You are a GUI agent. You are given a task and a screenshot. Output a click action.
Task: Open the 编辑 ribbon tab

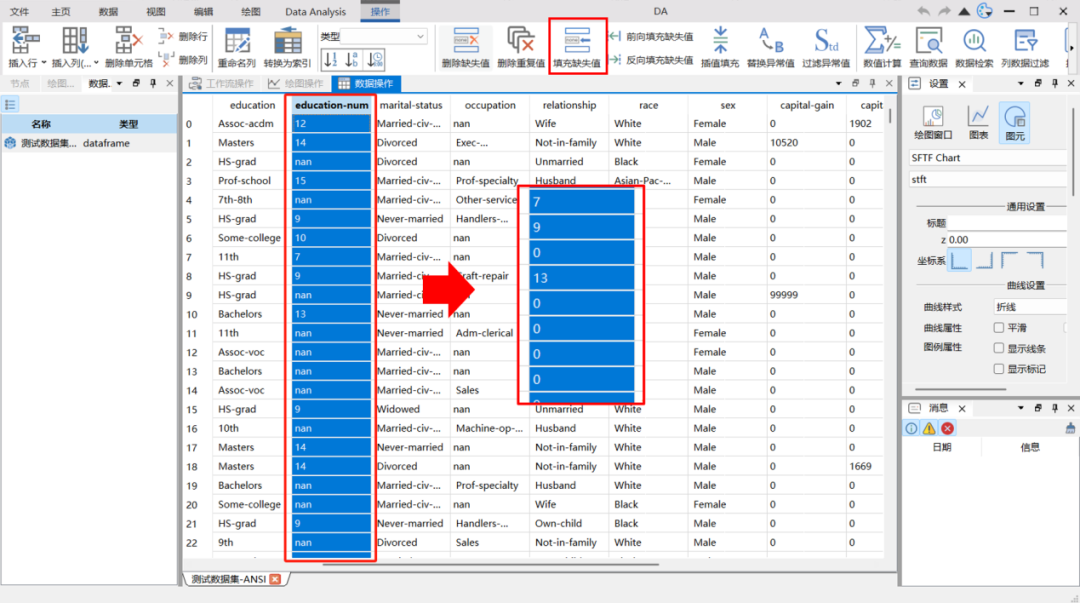[x=203, y=12]
